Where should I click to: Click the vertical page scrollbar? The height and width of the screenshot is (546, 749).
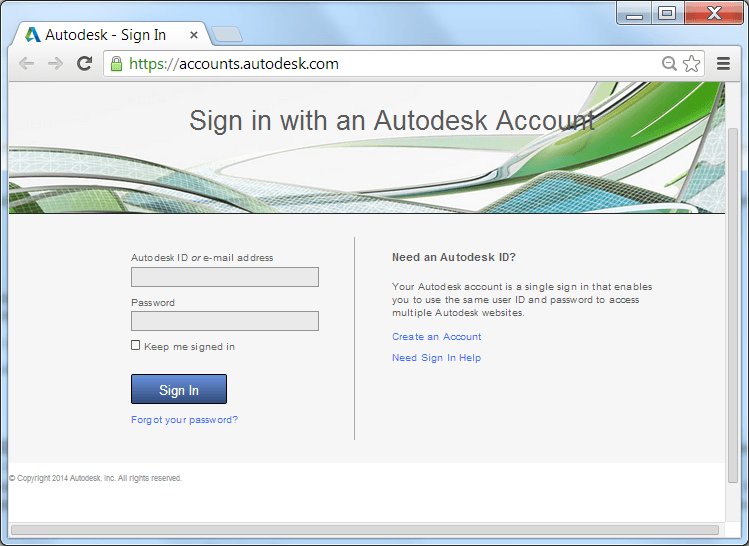click(x=732, y=306)
